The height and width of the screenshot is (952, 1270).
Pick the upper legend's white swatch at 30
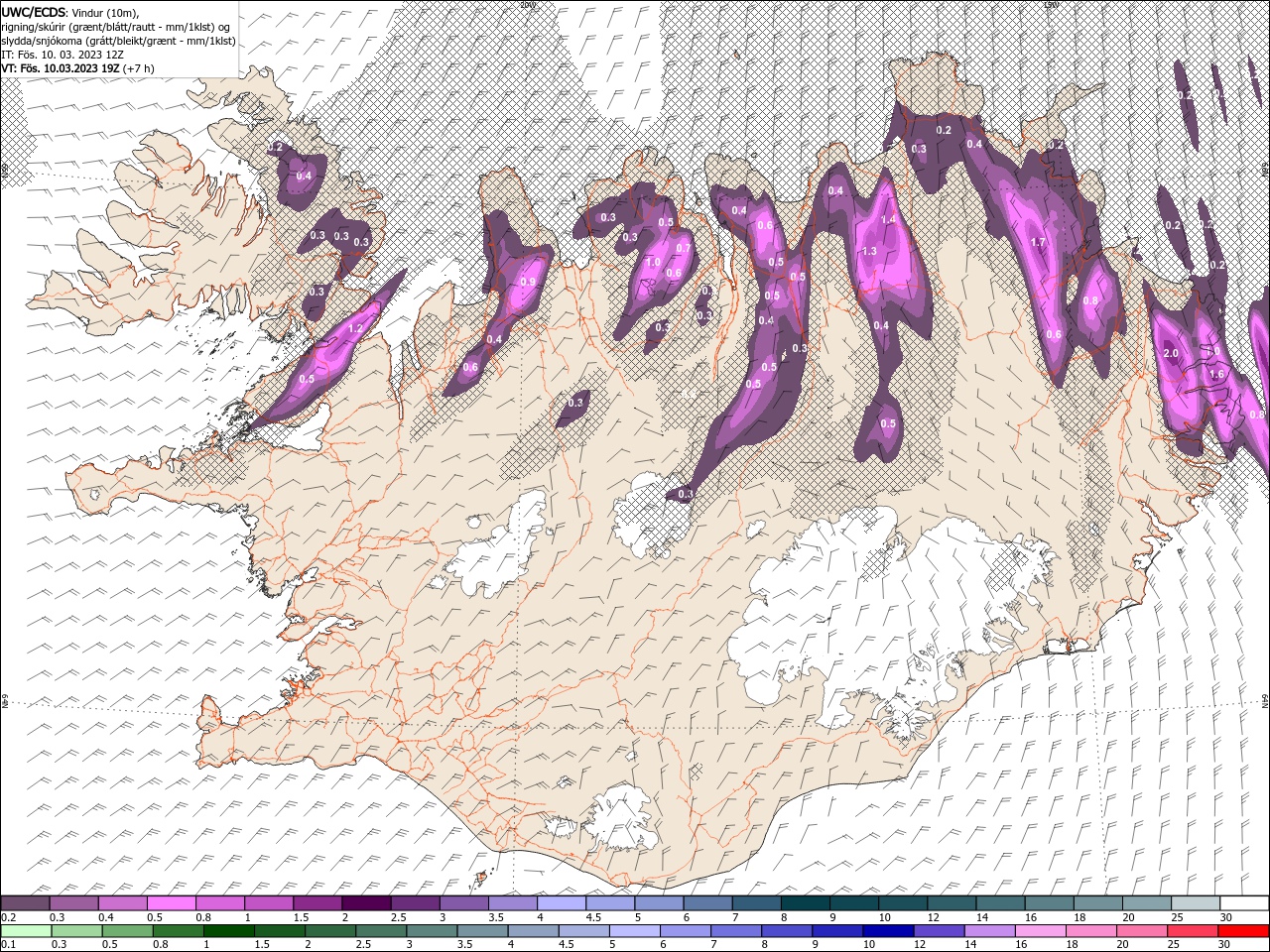click(1244, 903)
